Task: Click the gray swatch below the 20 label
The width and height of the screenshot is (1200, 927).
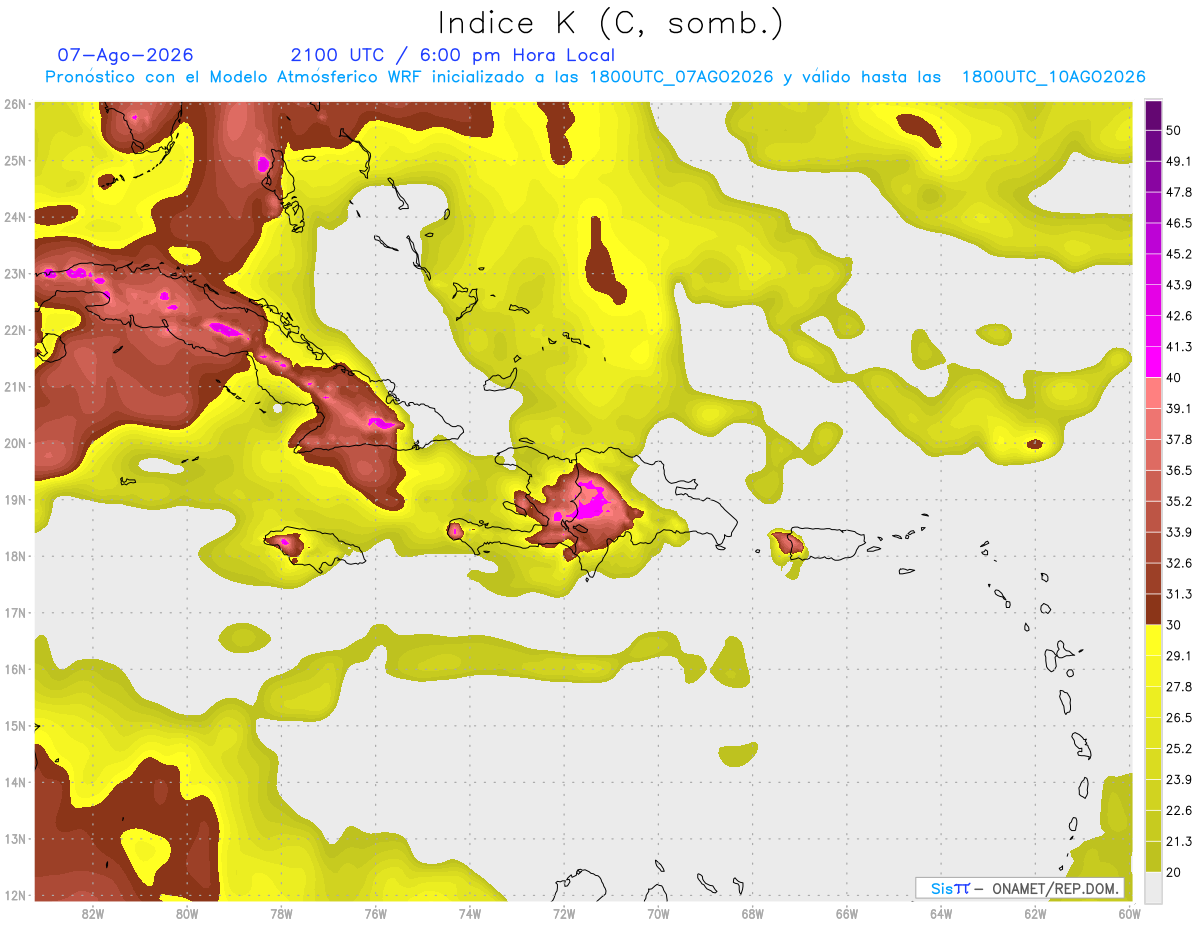Action: click(x=1153, y=886)
